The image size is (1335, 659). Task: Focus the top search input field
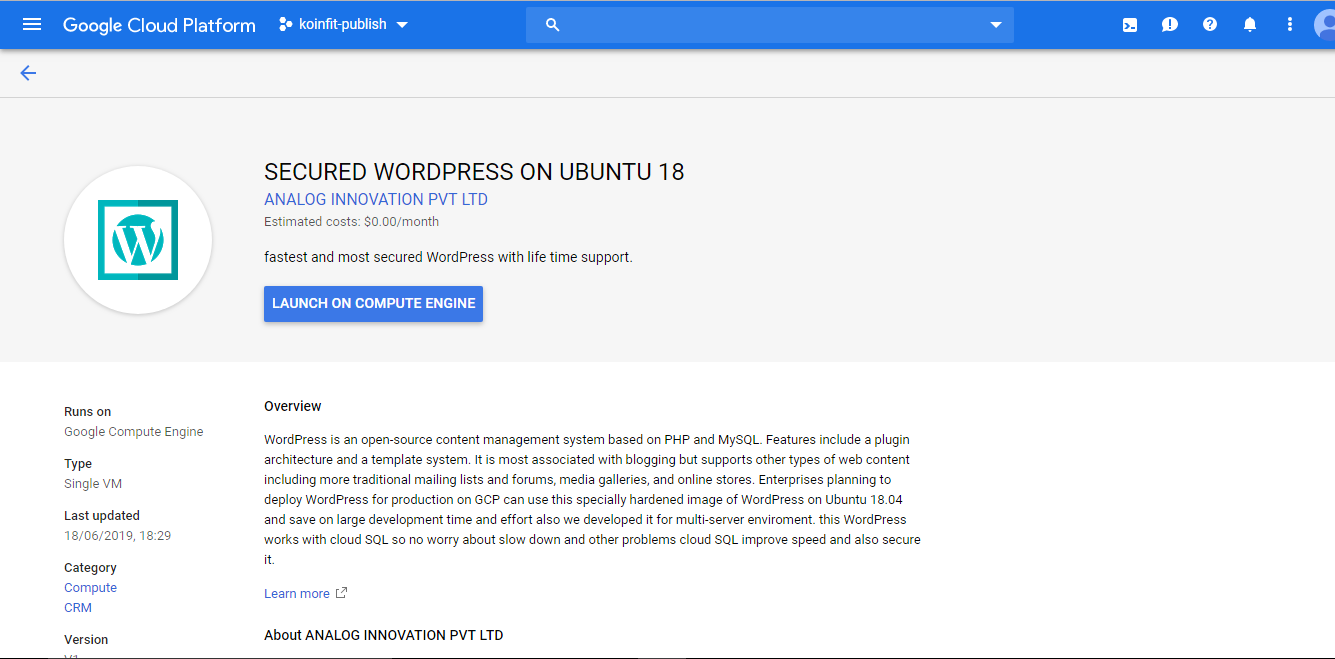pyautogui.click(x=770, y=25)
